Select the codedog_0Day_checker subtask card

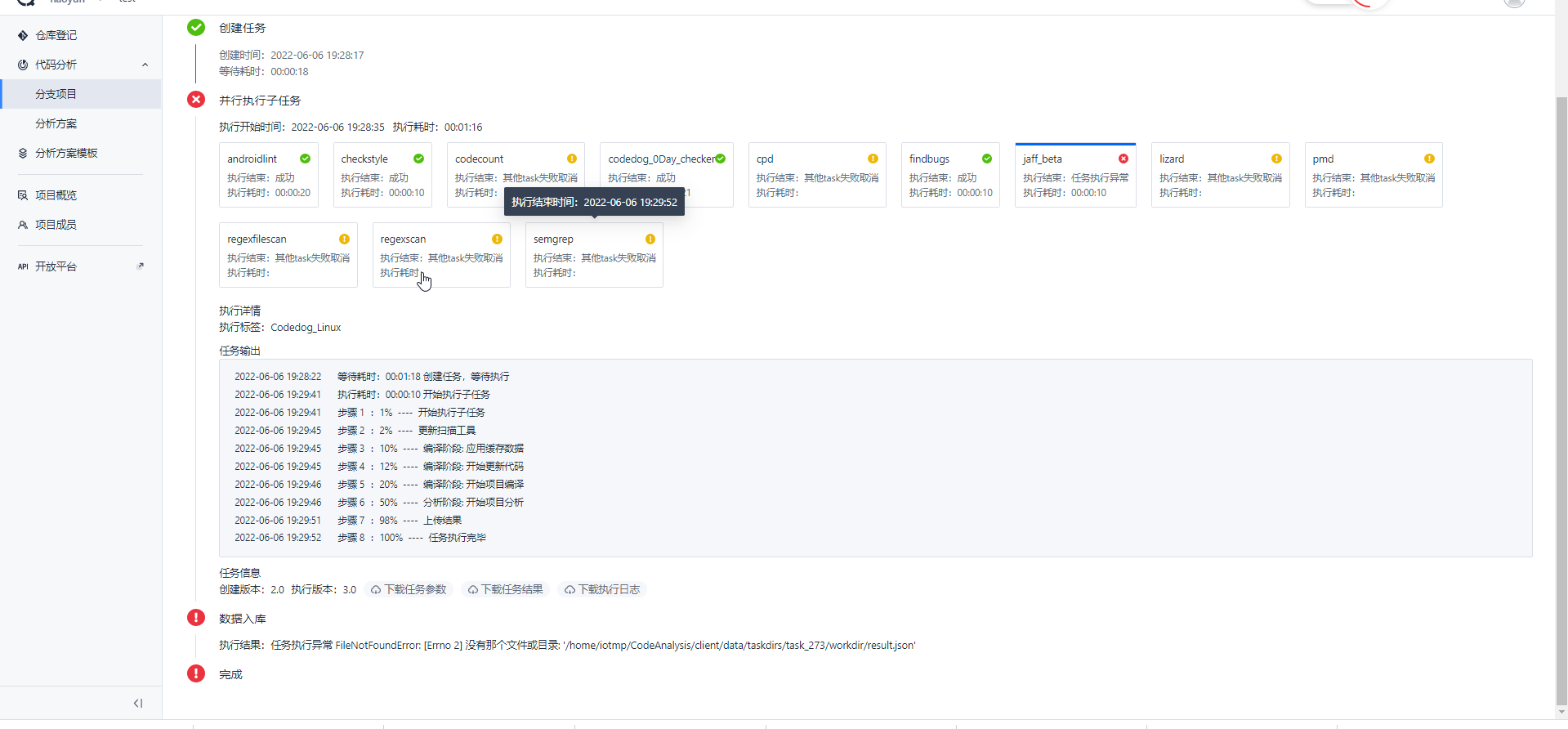tap(667, 175)
